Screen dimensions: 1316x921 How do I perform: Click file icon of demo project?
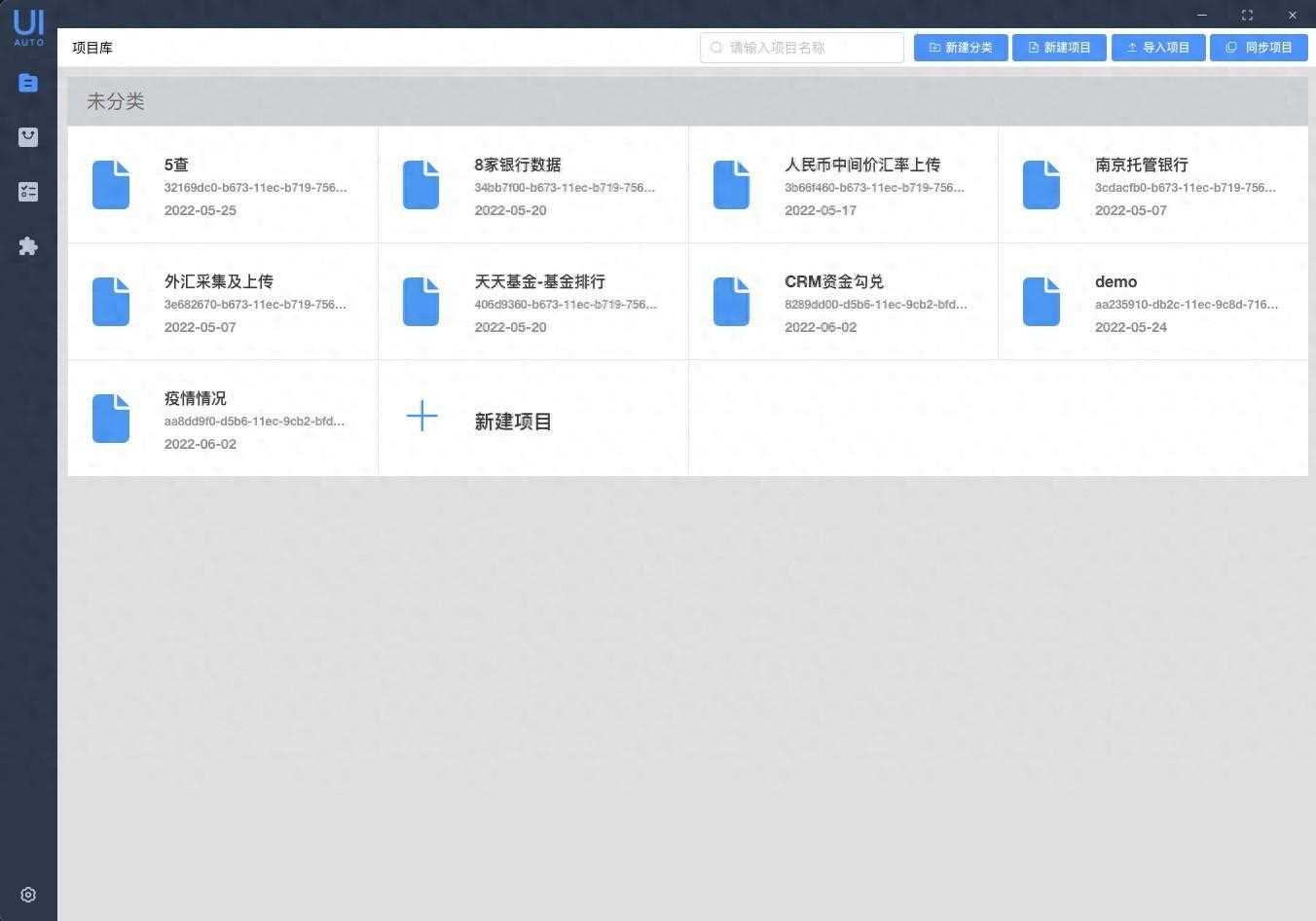1042,302
